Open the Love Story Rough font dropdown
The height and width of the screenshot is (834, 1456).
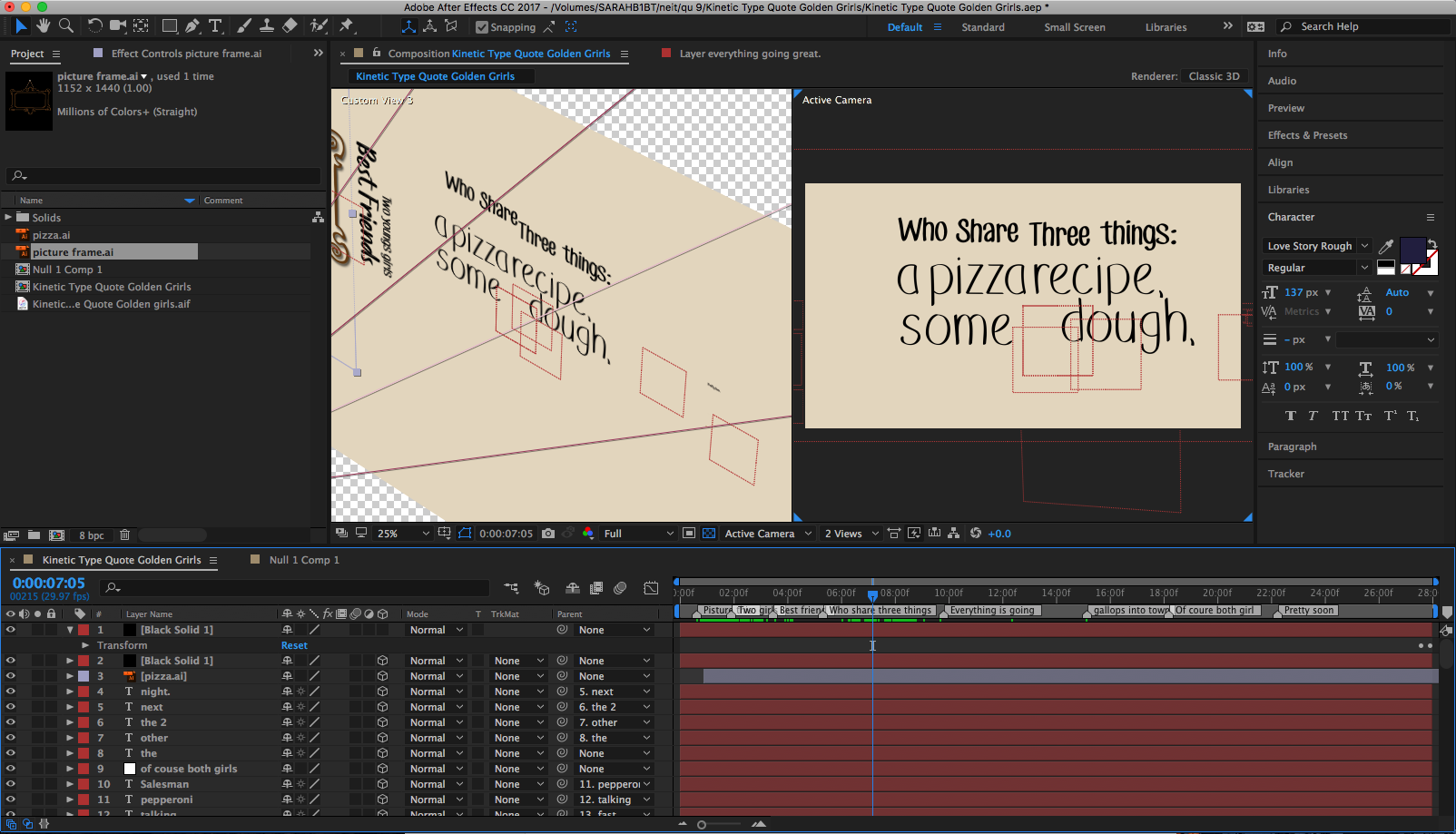[x=1364, y=246]
